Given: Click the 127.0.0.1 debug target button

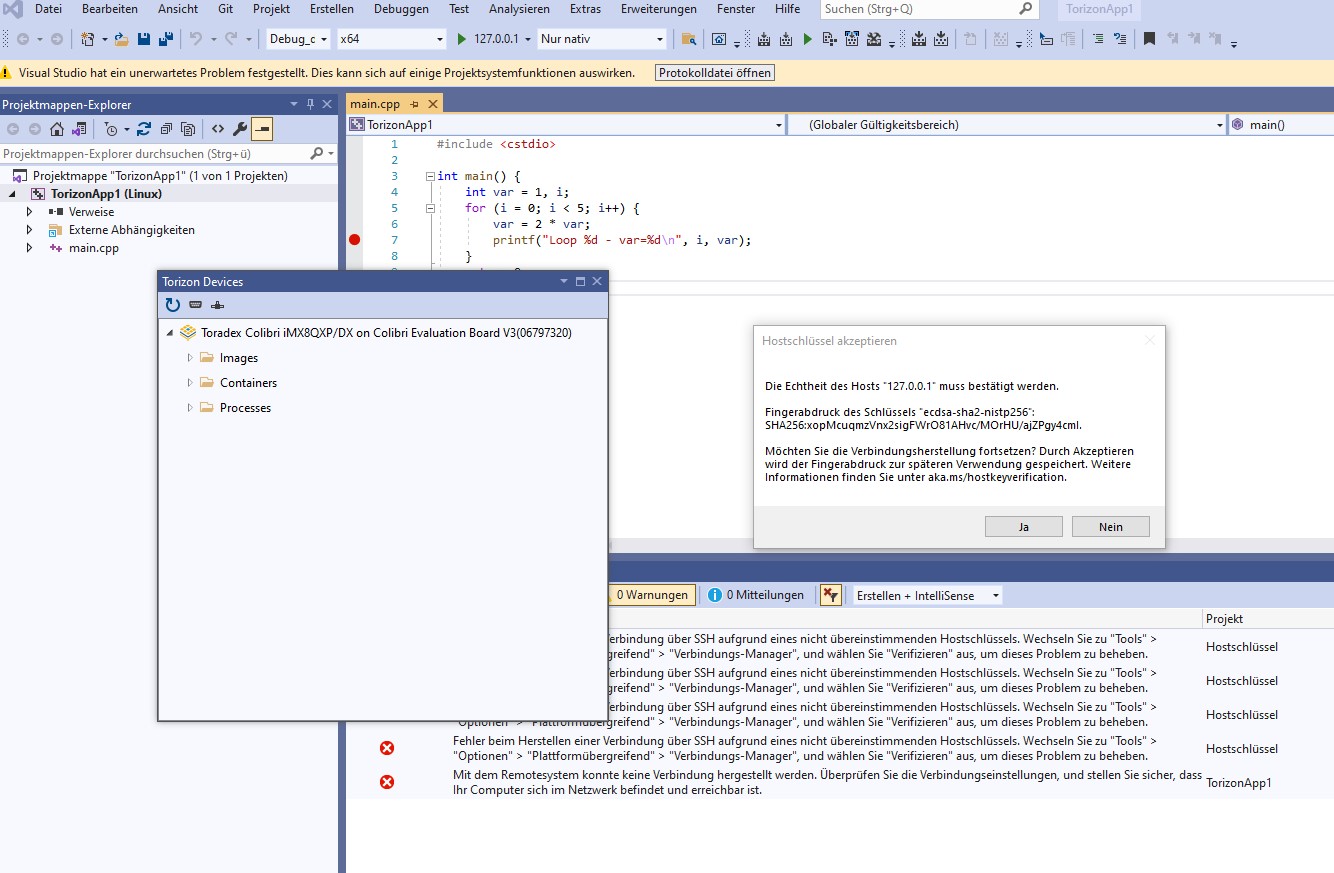Looking at the screenshot, I should (494, 39).
